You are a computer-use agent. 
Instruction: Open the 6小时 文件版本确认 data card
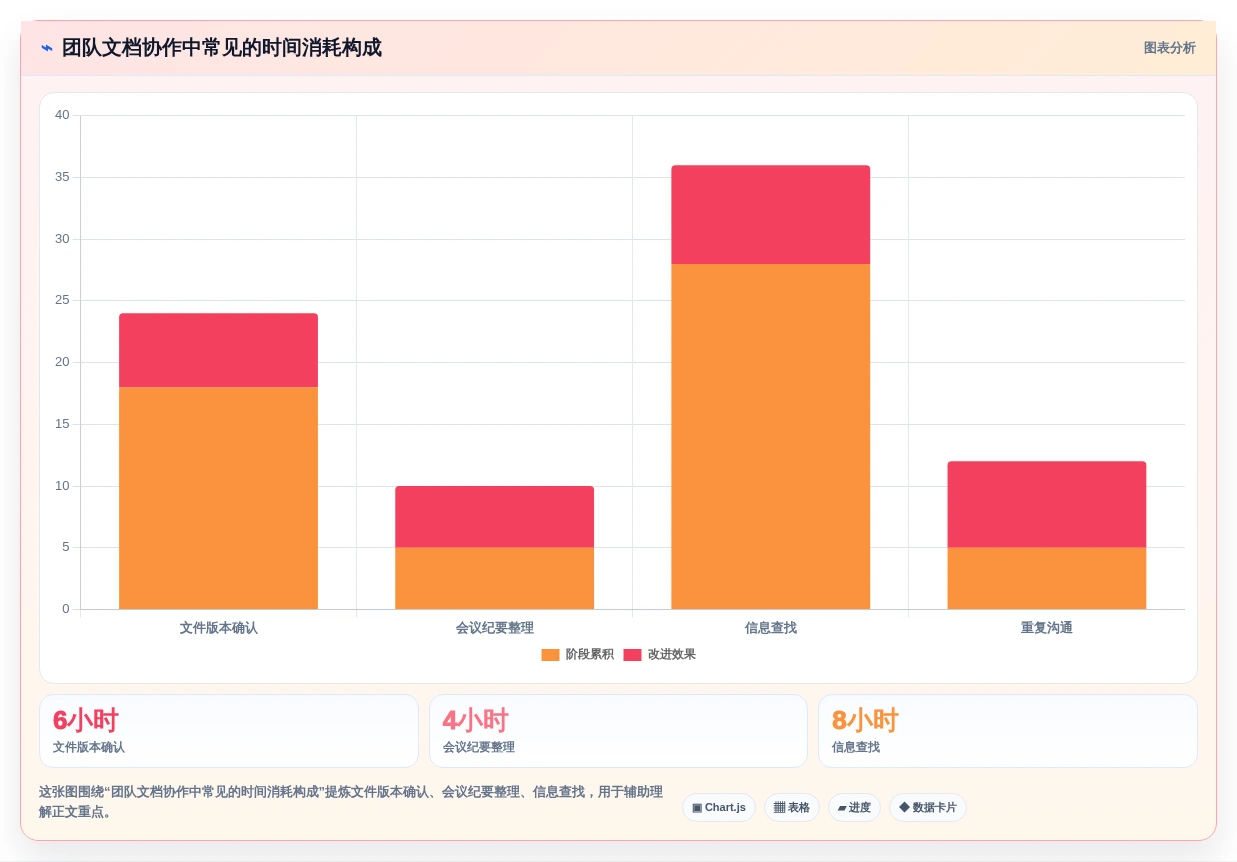[x=229, y=731]
